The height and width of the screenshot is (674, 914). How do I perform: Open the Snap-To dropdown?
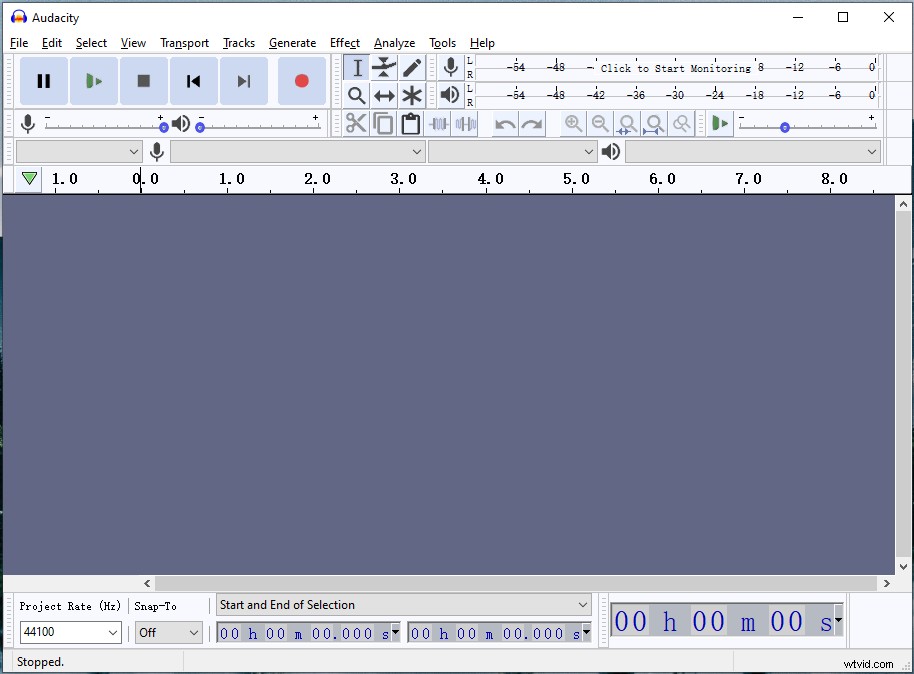click(168, 632)
